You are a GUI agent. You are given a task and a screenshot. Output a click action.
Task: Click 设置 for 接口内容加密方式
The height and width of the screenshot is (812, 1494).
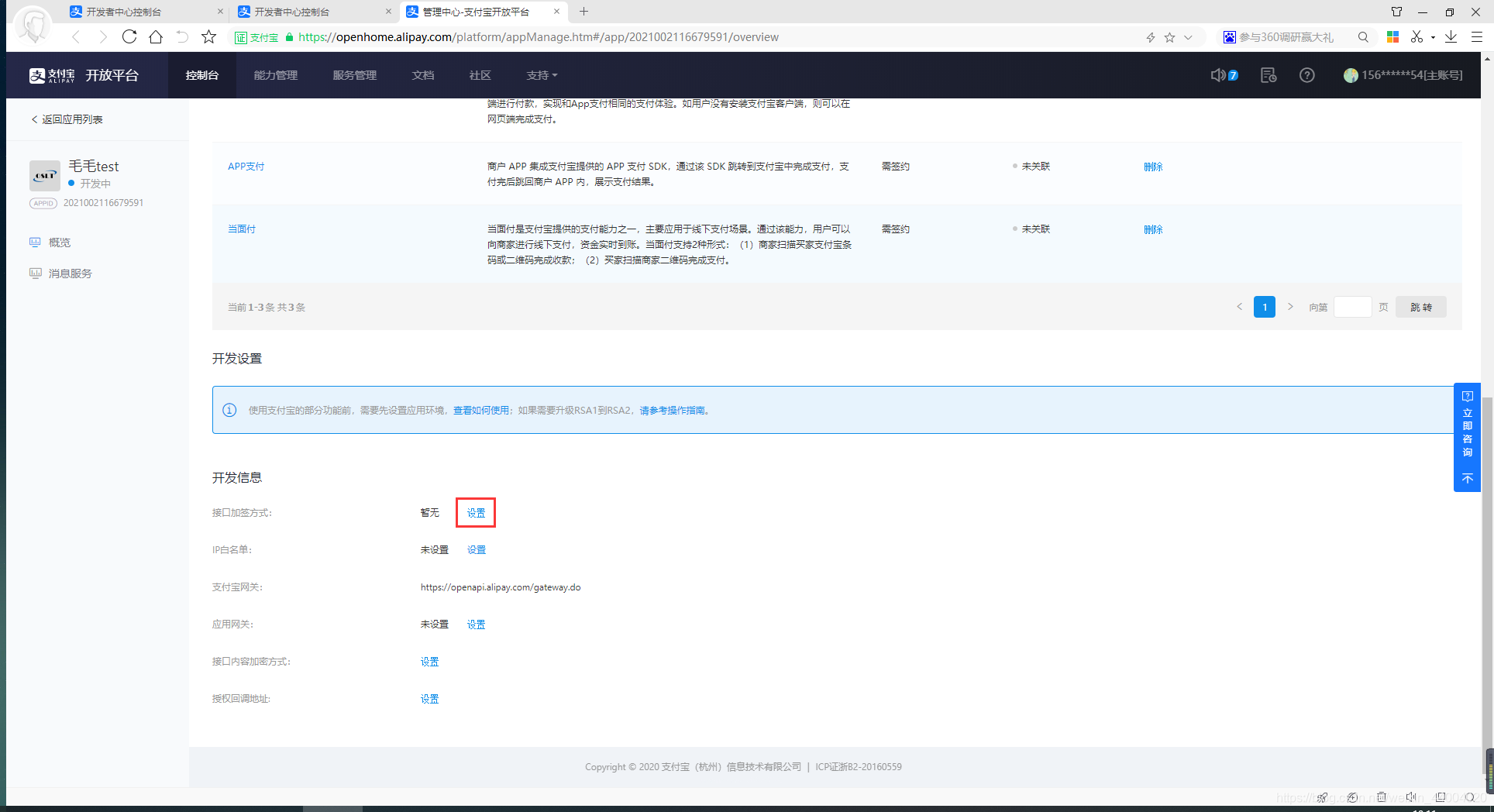tap(429, 662)
